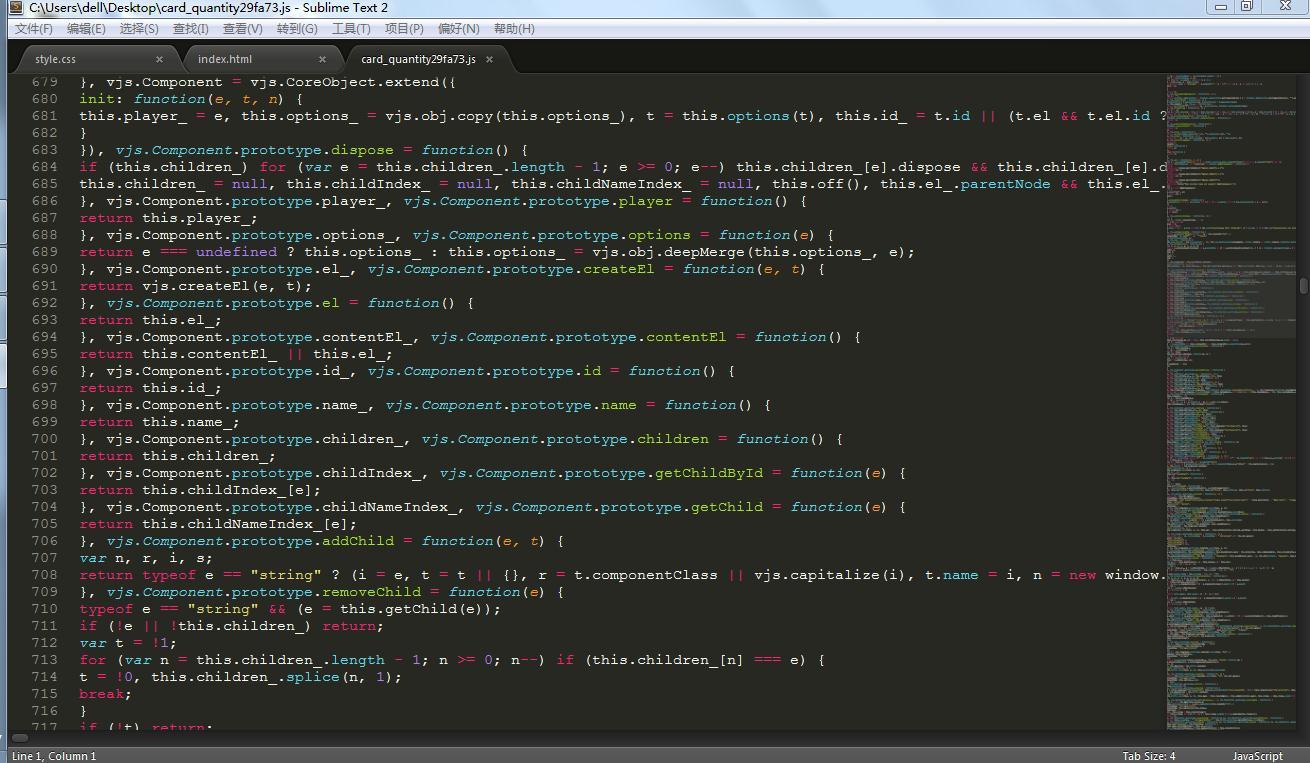Close the style.css tab
Image resolution: width=1310 pixels, height=763 pixels.
click(x=159, y=59)
